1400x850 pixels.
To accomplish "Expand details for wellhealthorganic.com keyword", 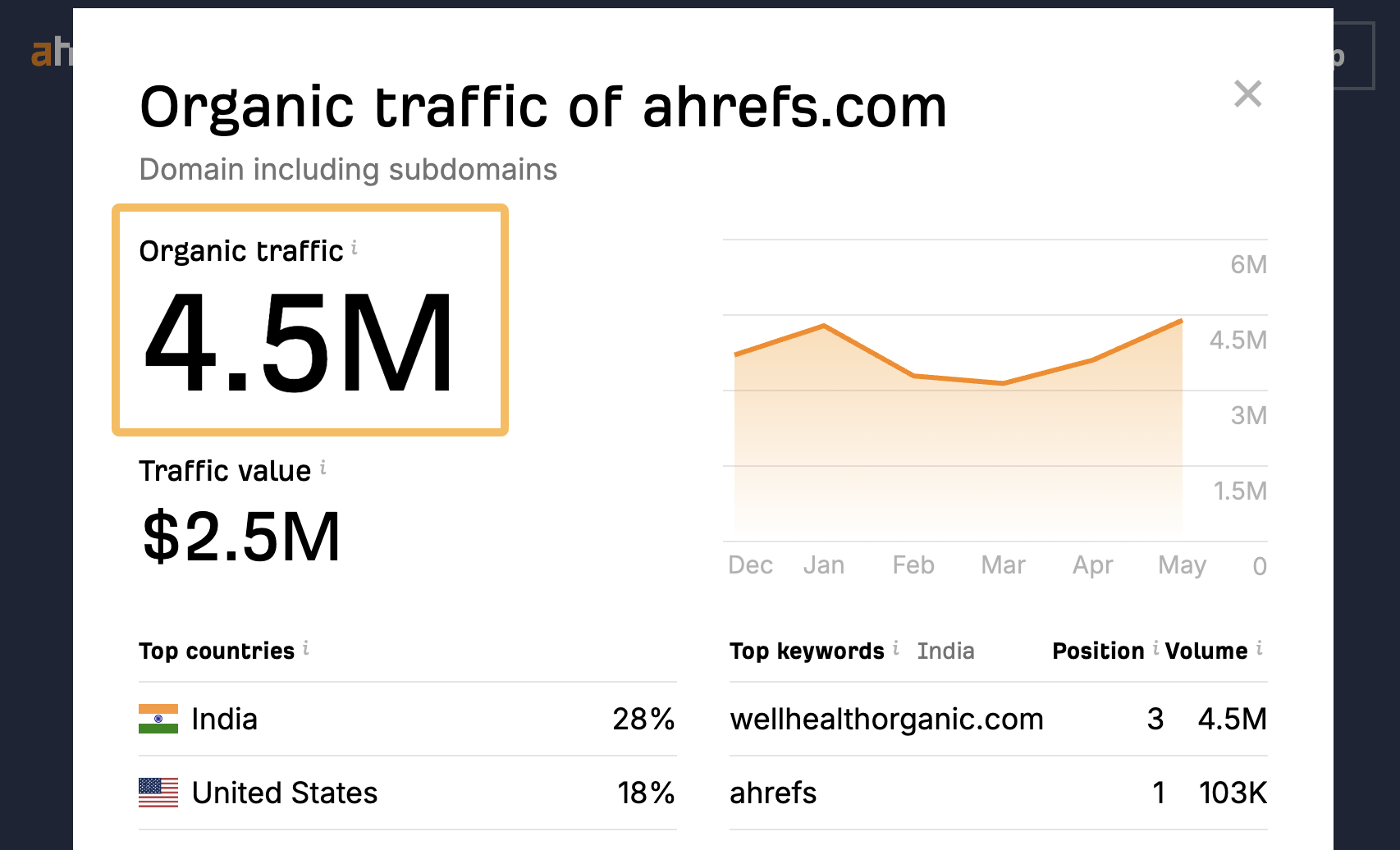I will click(x=886, y=720).
